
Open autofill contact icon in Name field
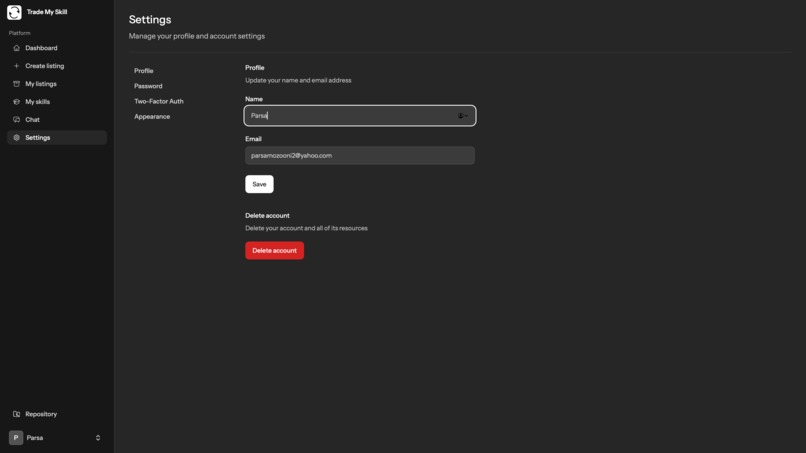(x=462, y=116)
